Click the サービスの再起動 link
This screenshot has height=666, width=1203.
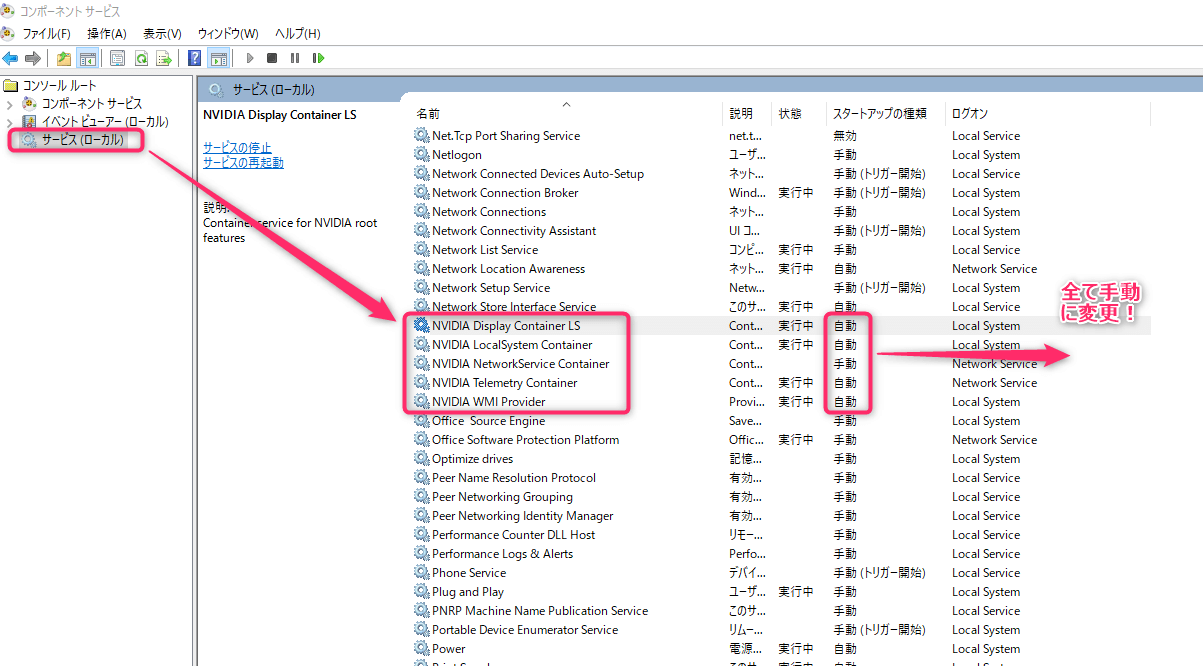coord(243,163)
